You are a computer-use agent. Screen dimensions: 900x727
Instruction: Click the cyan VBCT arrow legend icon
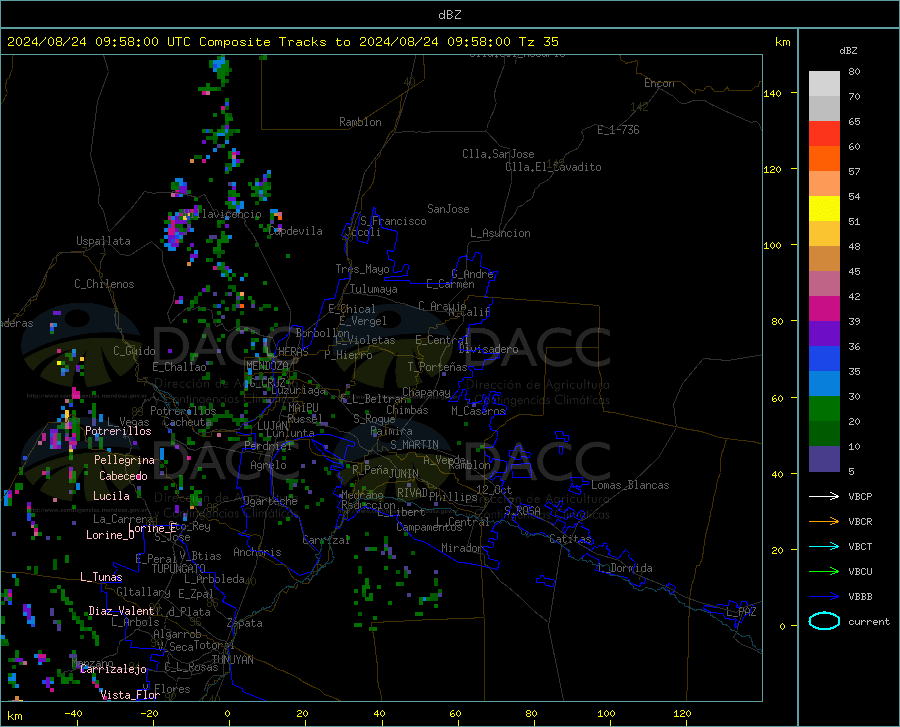pos(824,546)
